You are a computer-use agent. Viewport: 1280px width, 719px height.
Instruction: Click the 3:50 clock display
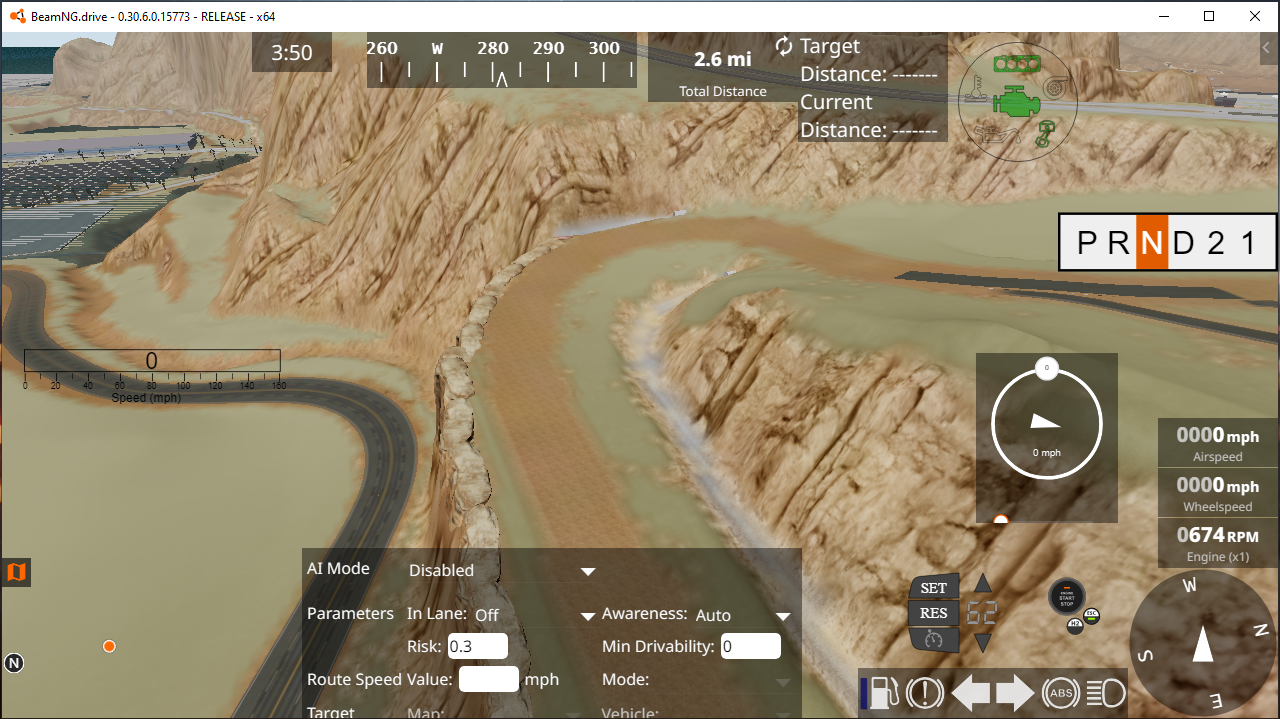coord(291,53)
